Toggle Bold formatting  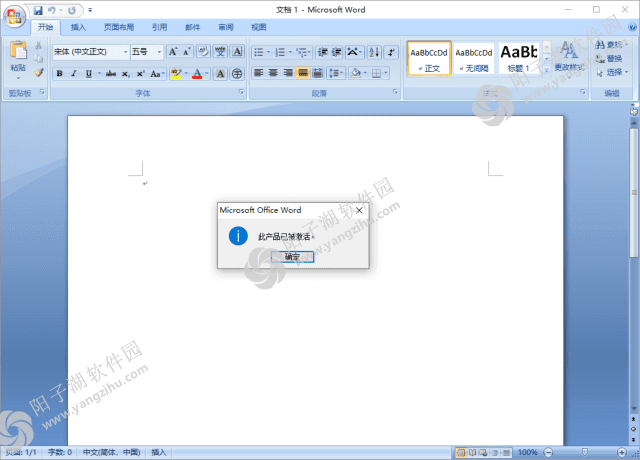[60, 73]
